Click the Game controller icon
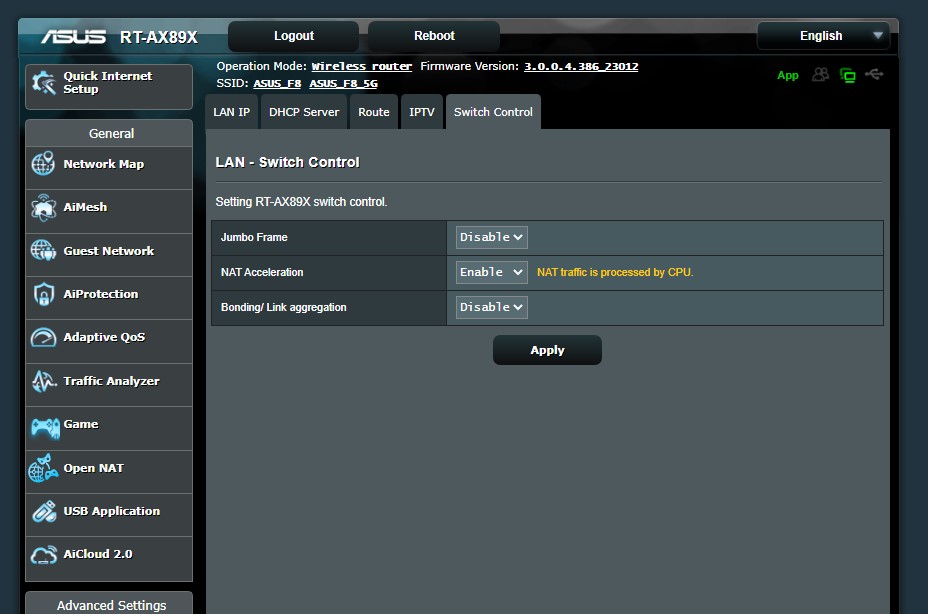 pyautogui.click(x=45, y=427)
